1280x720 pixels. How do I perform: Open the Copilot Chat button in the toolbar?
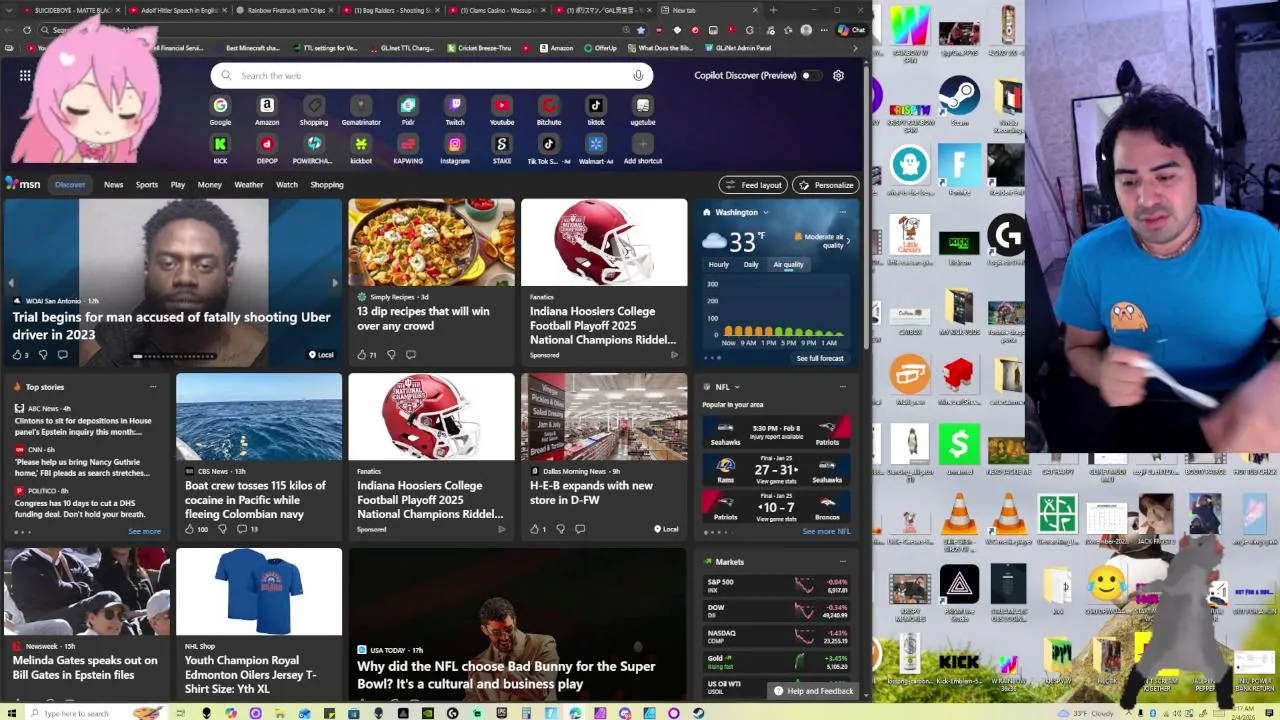coord(851,30)
